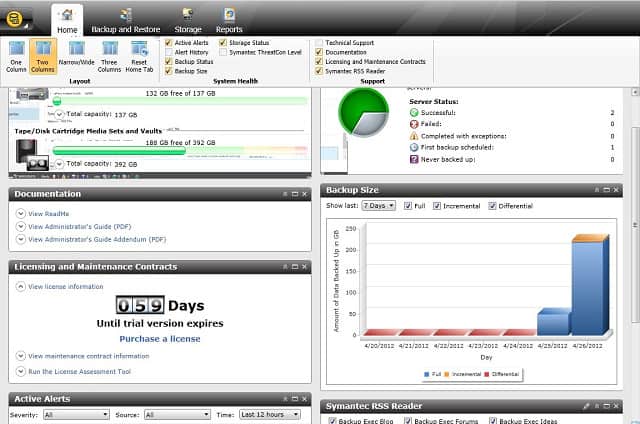Toggle the ribbon's Documentation checkbox
The height and width of the screenshot is (424, 640).
319,52
